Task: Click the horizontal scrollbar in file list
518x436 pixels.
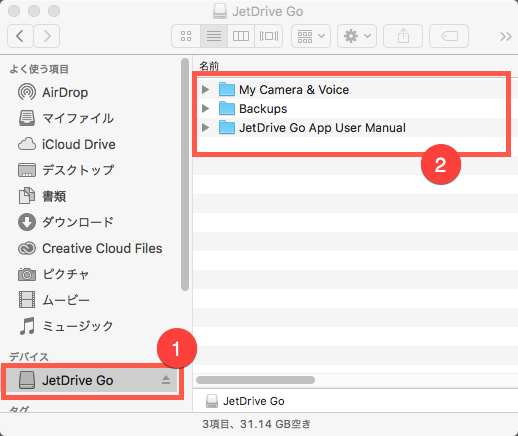Action: pyautogui.click(x=255, y=380)
